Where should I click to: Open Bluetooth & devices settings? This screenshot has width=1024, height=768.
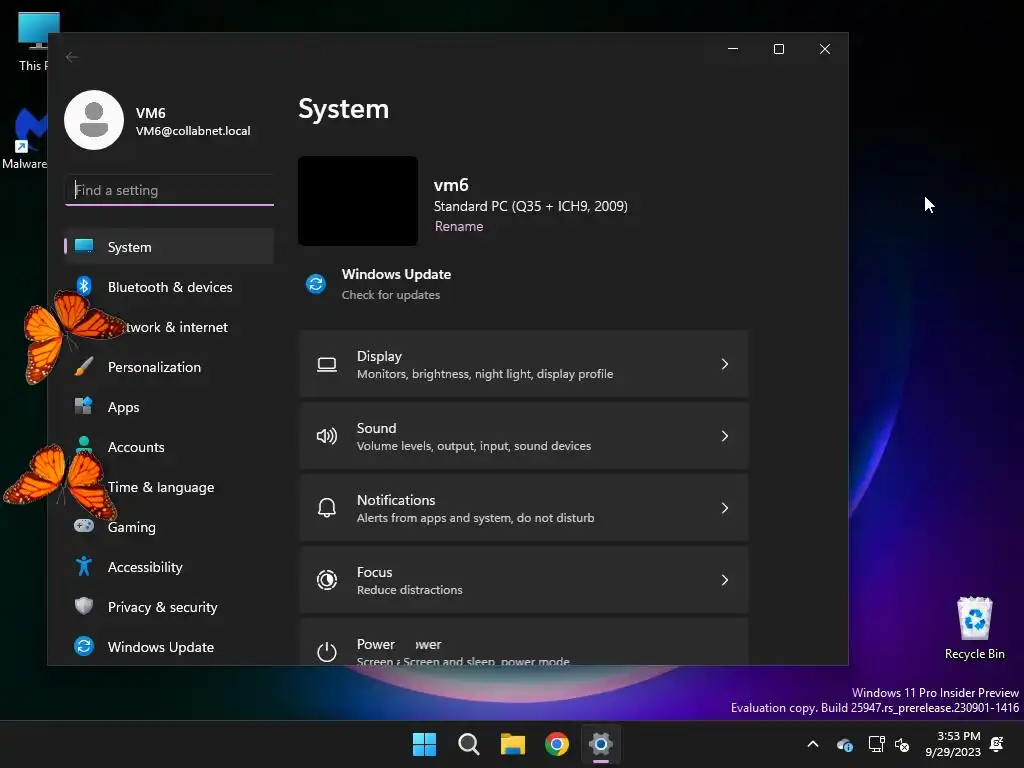(x=169, y=287)
